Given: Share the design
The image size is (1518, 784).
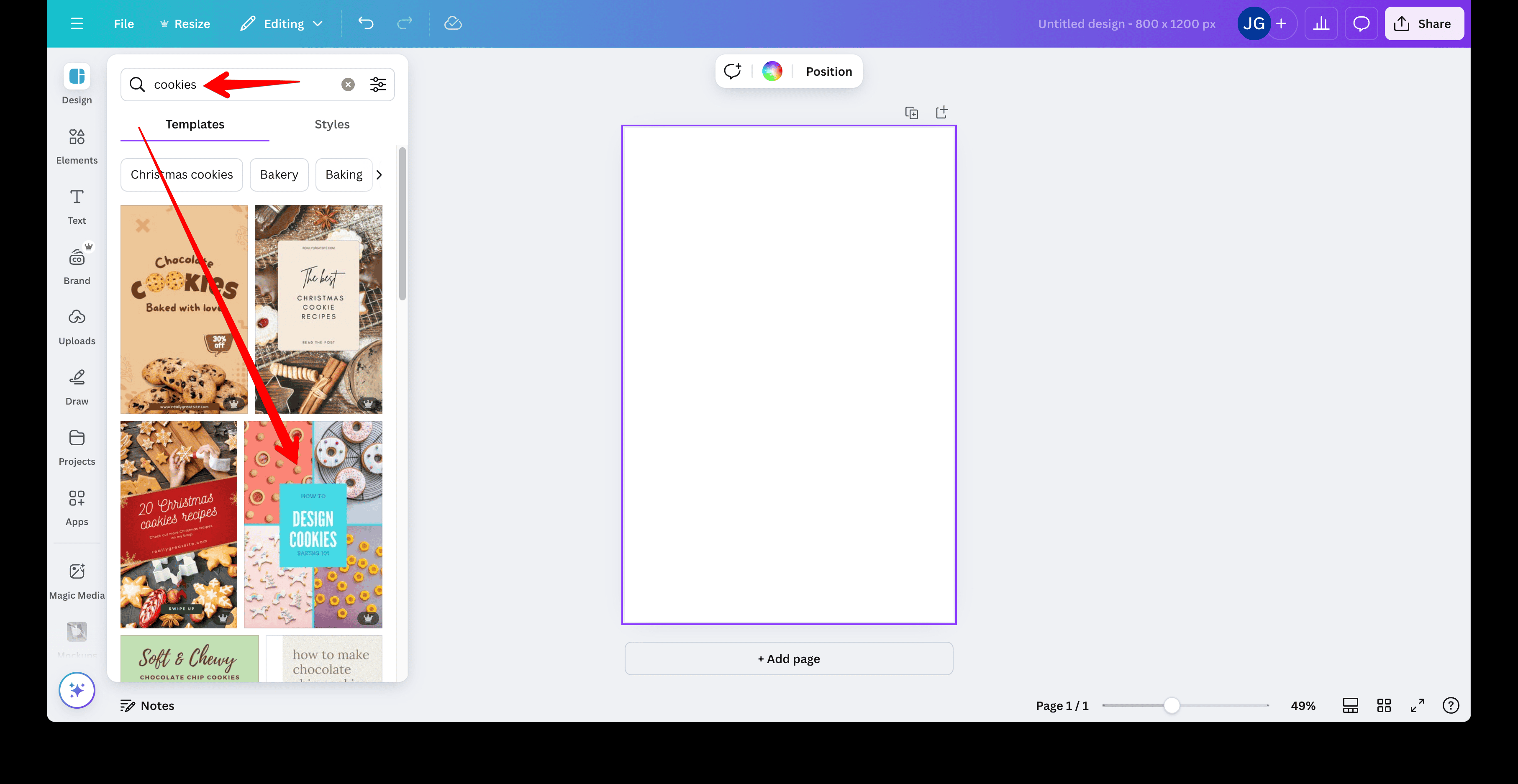Looking at the screenshot, I should point(1424,23).
